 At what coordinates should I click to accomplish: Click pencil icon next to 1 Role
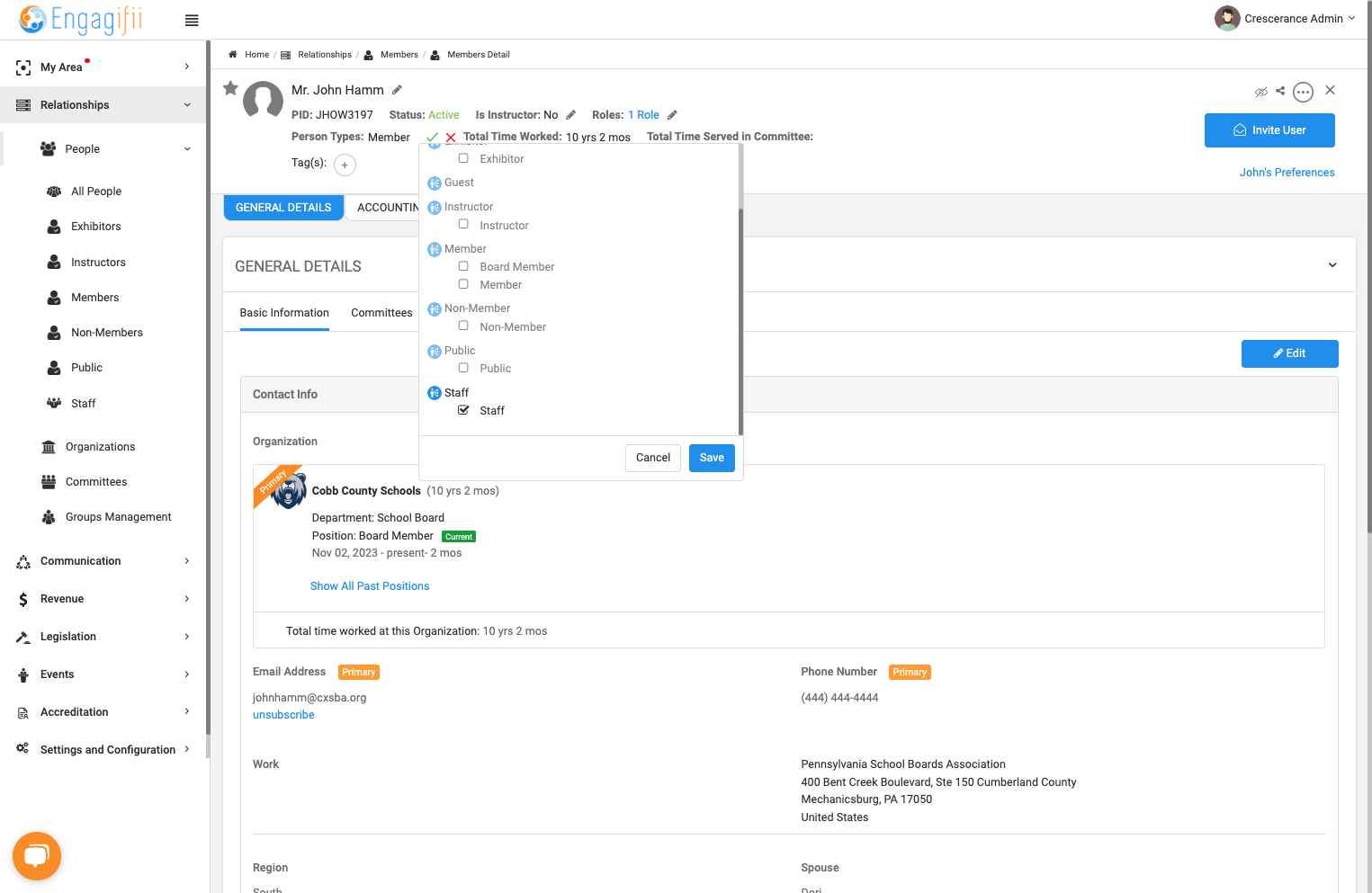672,115
